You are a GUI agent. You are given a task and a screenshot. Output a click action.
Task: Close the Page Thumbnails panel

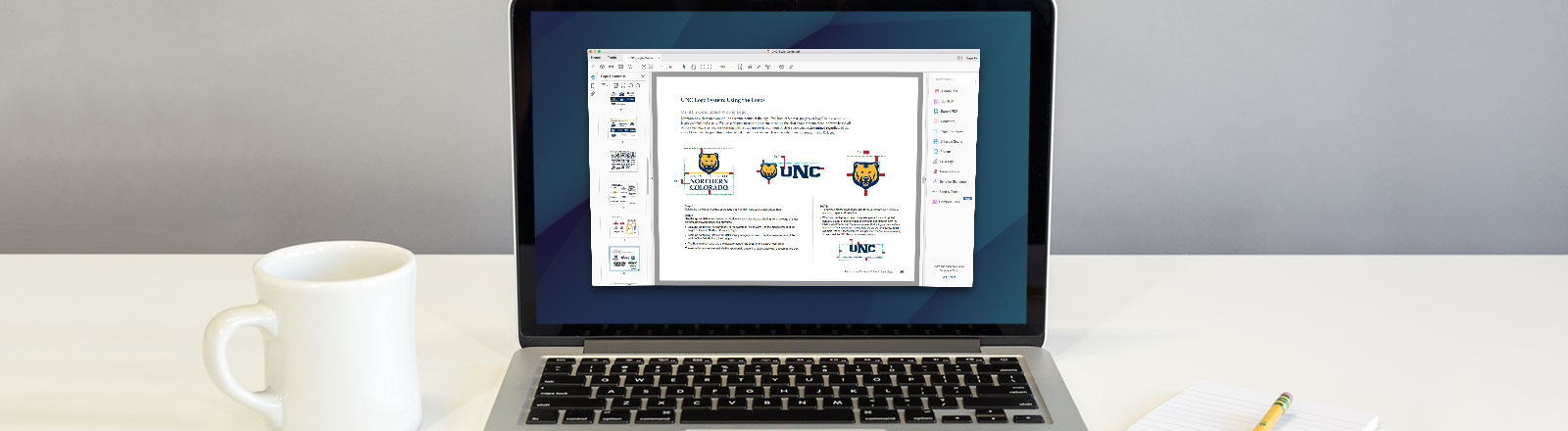tap(643, 75)
